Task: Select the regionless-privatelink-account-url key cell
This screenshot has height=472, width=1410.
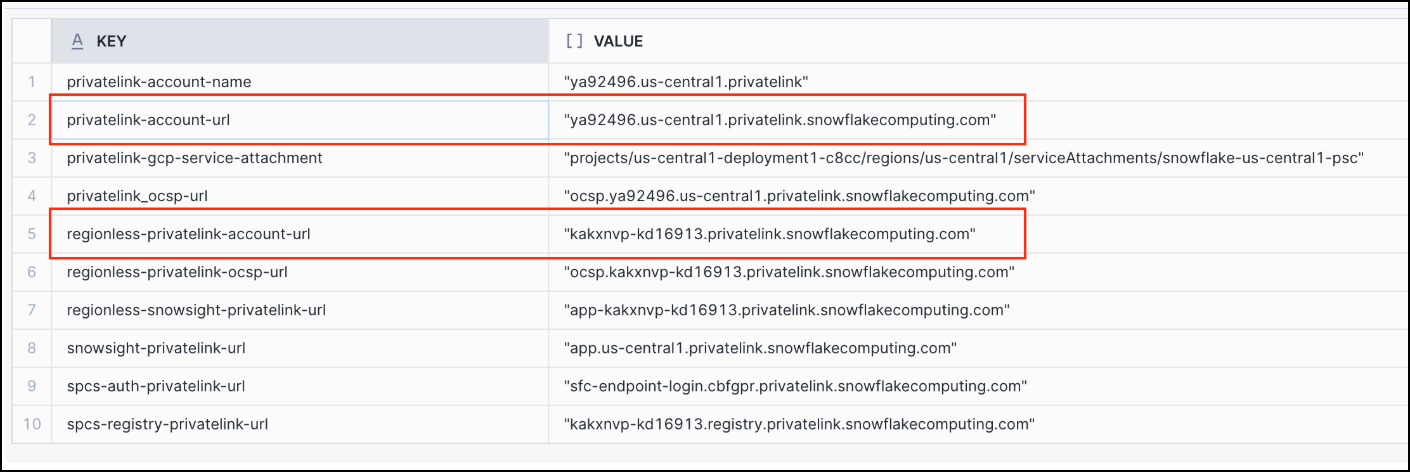Action: pos(188,234)
